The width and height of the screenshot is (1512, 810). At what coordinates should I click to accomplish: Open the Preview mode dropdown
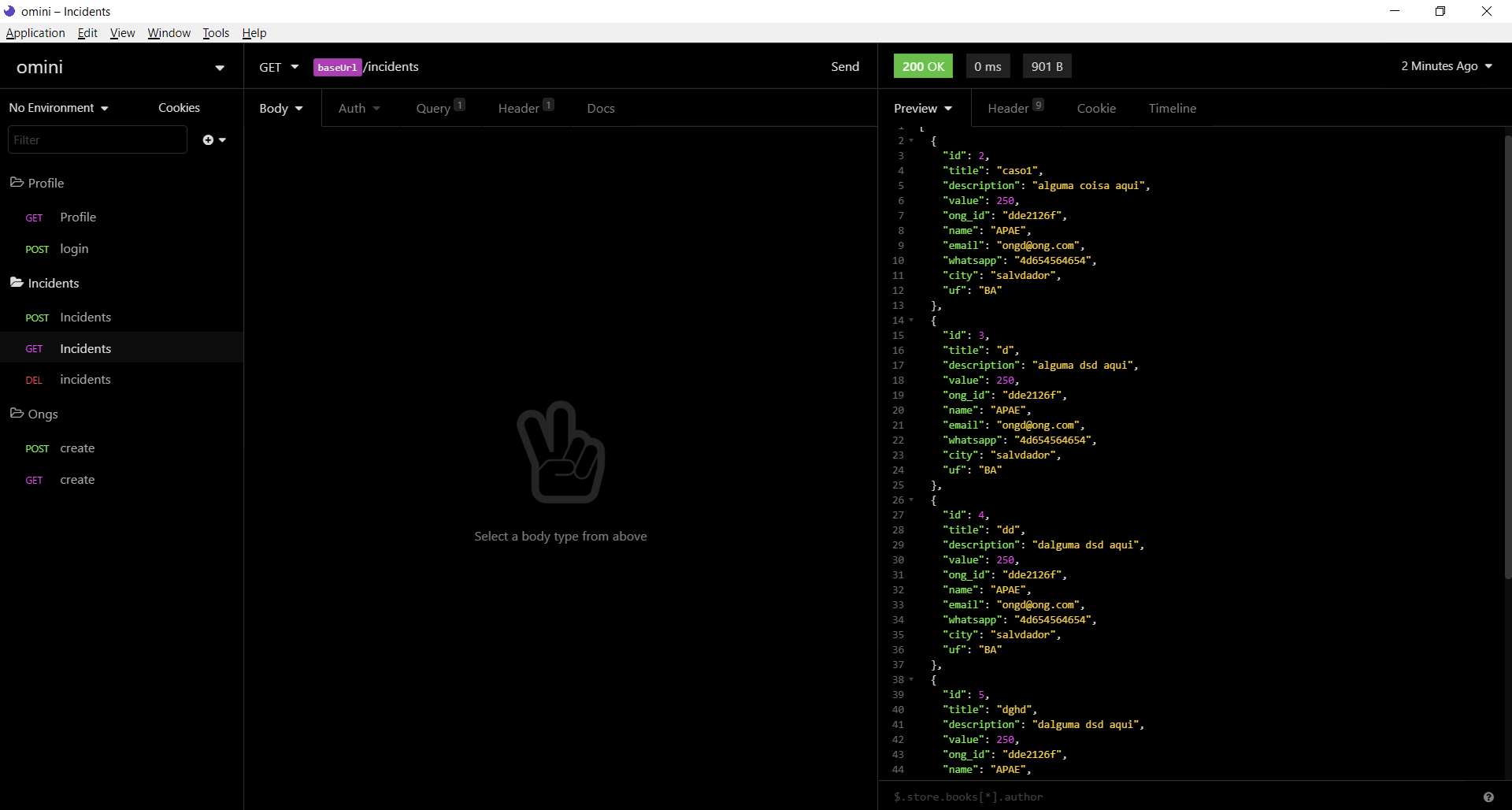click(923, 108)
